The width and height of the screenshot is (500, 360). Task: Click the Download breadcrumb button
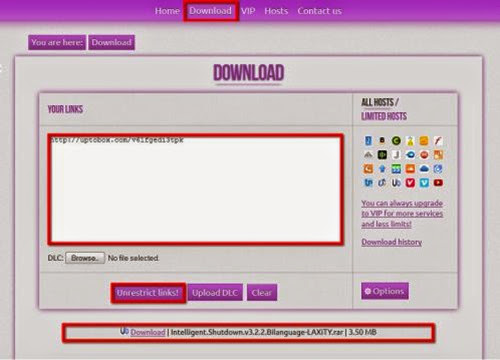(x=111, y=42)
